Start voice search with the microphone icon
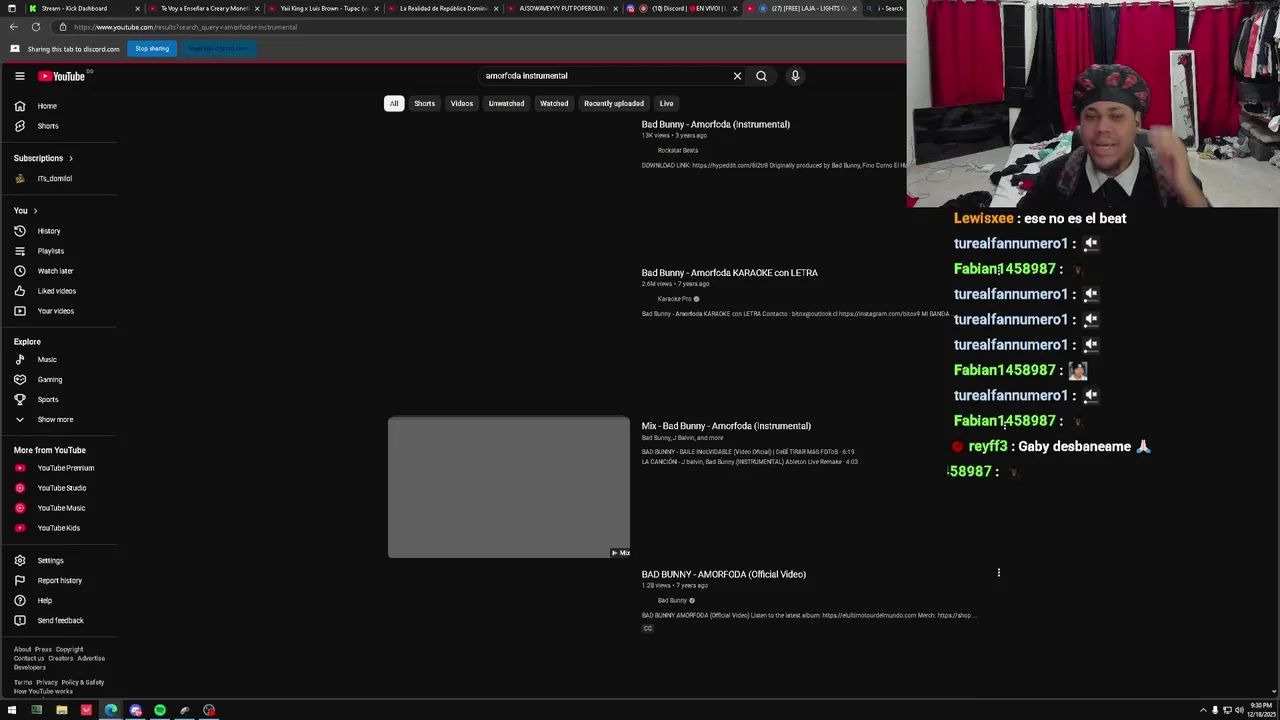The height and width of the screenshot is (720, 1280). tap(795, 76)
